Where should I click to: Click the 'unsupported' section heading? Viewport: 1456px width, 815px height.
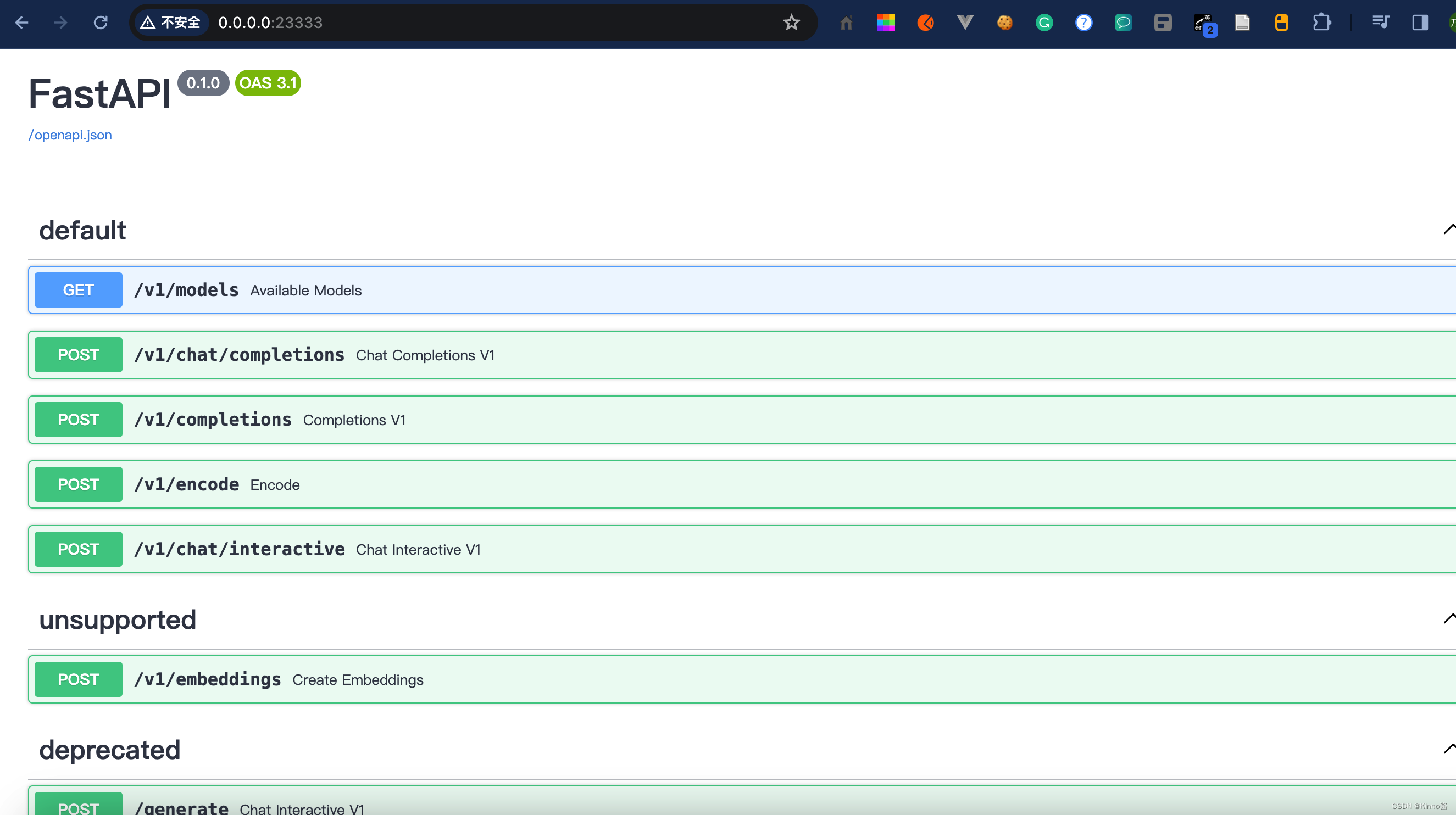point(118,620)
